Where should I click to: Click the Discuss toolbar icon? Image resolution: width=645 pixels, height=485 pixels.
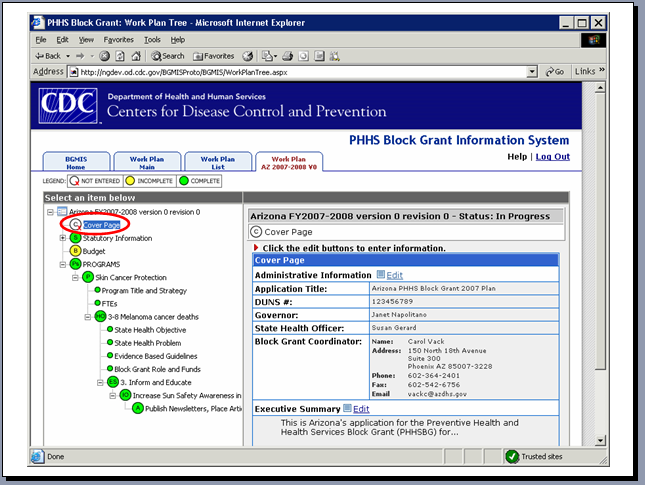(319, 56)
